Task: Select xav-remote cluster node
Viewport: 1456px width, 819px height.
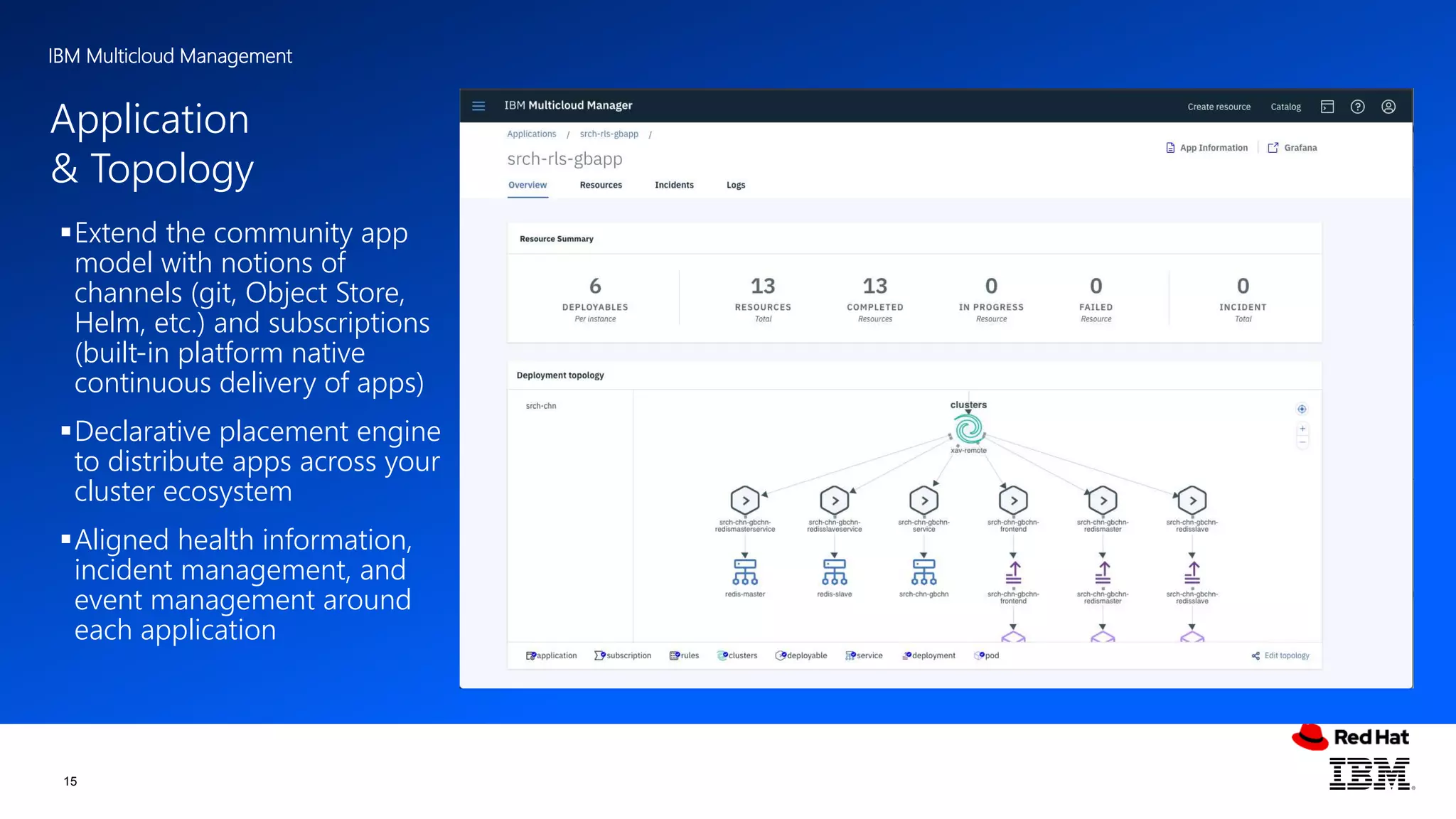Action: tap(968, 429)
